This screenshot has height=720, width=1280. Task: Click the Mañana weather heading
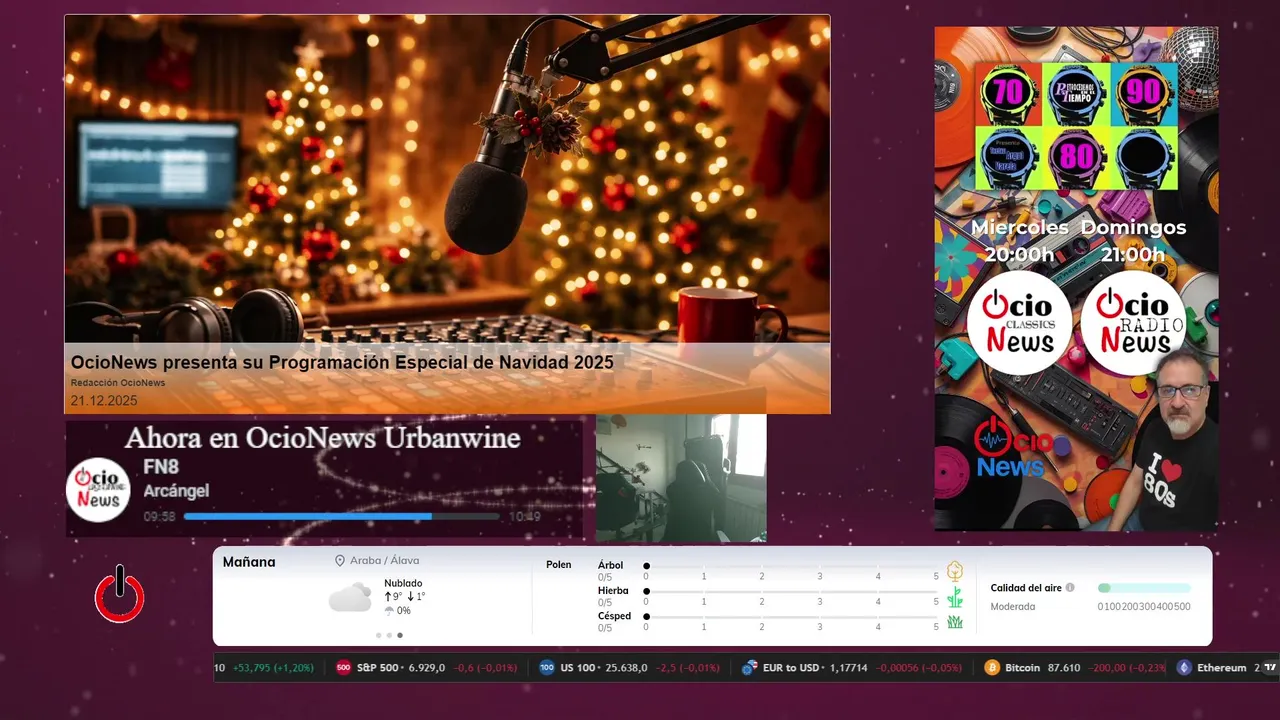(x=249, y=562)
